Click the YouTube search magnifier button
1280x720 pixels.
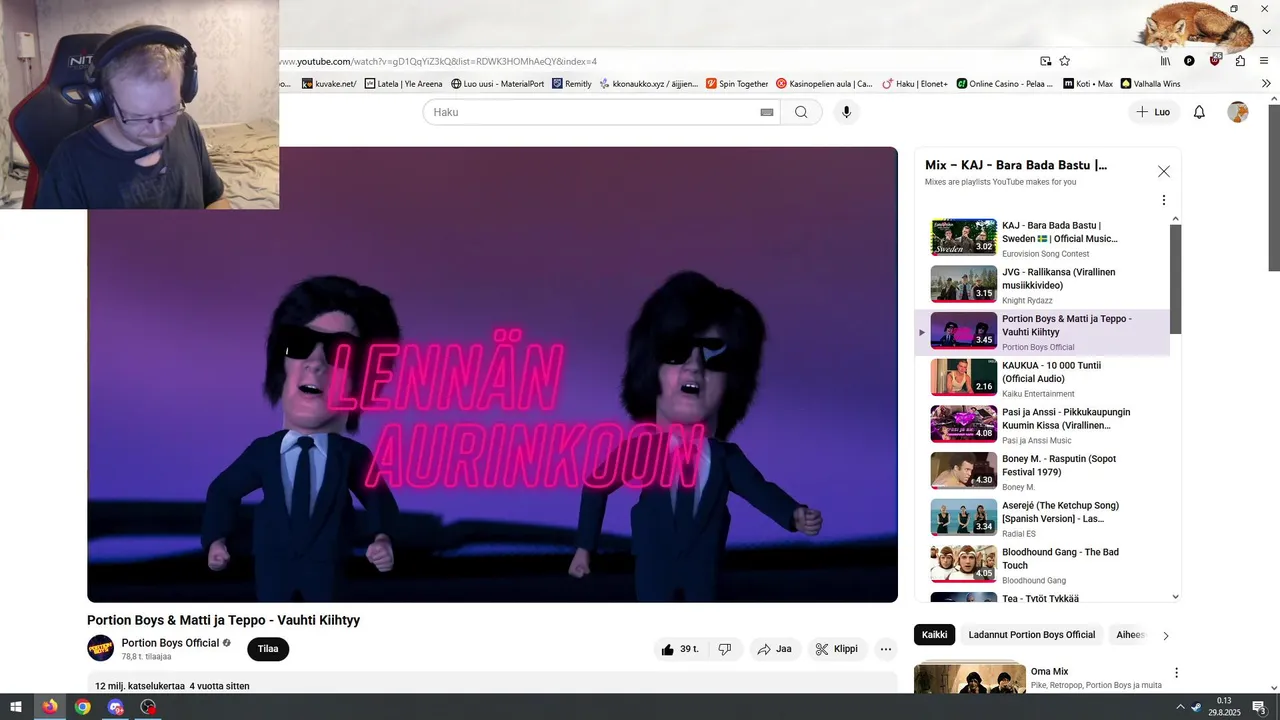[801, 112]
